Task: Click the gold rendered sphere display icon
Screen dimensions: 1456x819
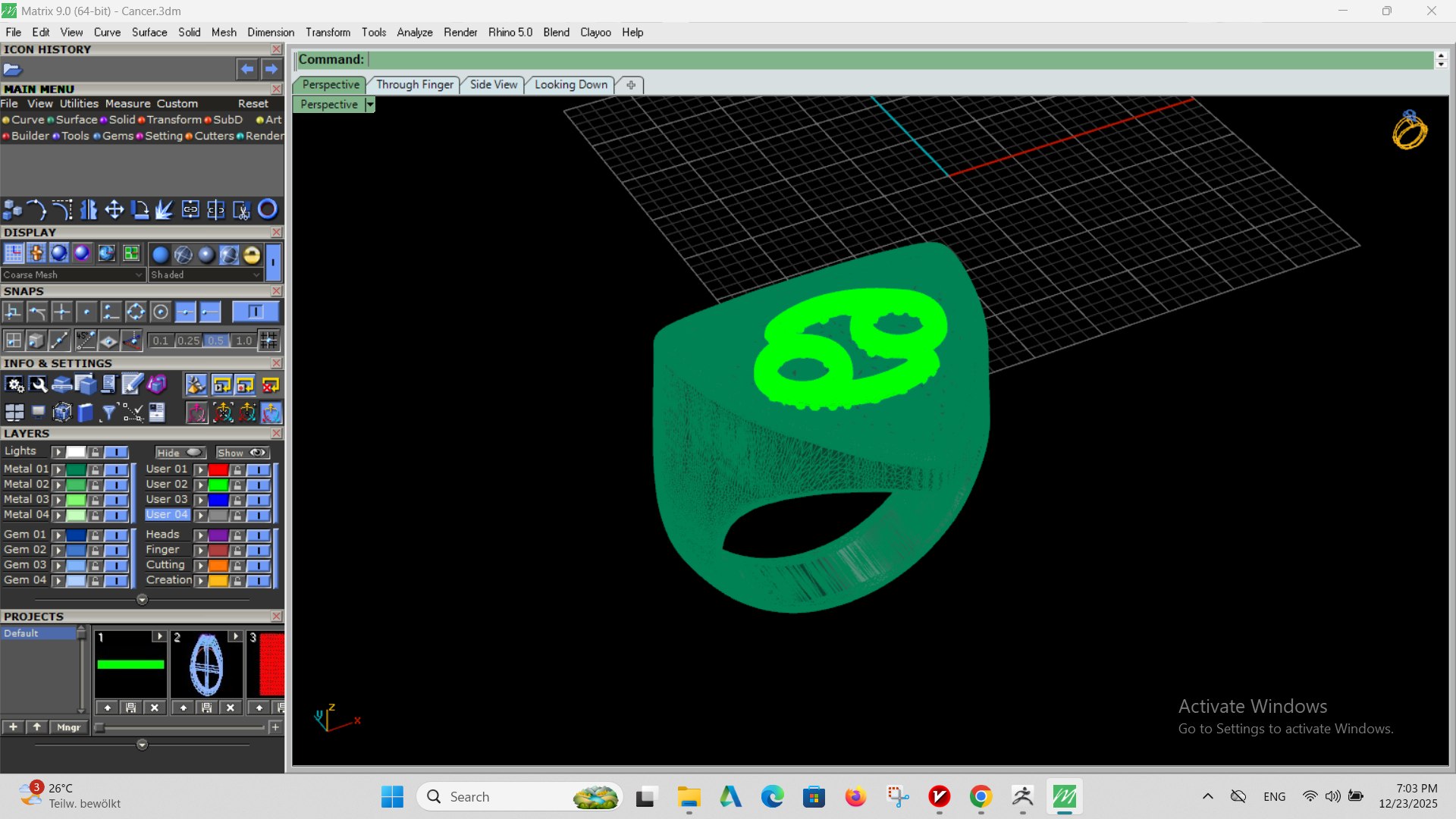Action: pos(252,255)
